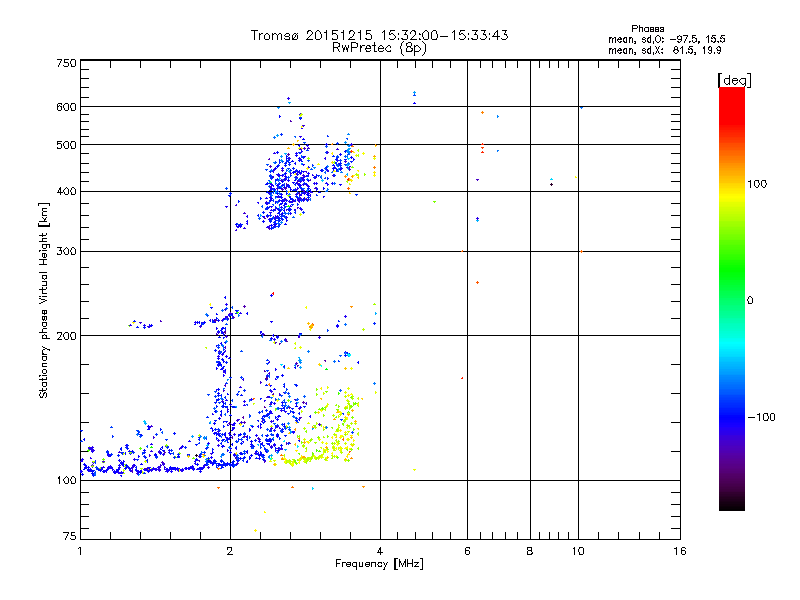Click y-axis tick label '500'
The height and width of the screenshot is (600, 800).
pos(66,145)
